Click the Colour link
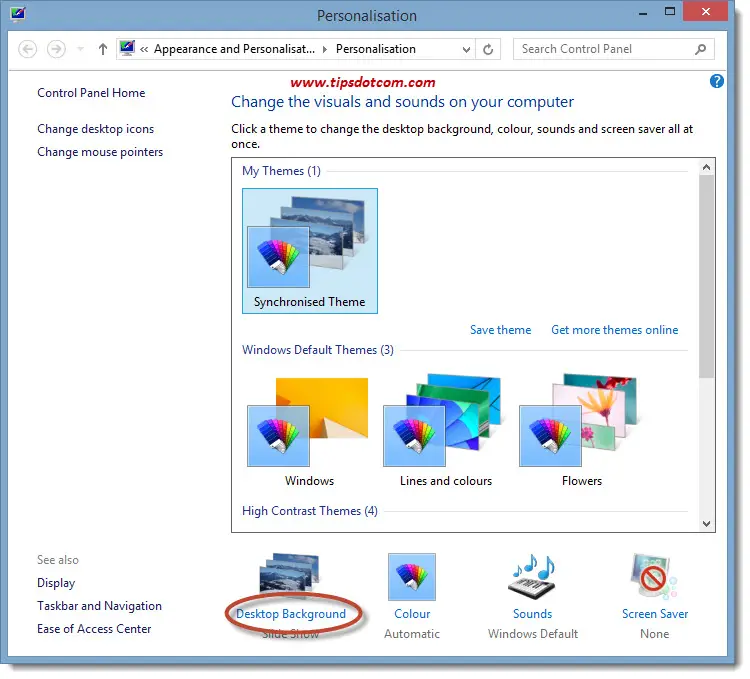The image size is (750, 679). click(412, 614)
